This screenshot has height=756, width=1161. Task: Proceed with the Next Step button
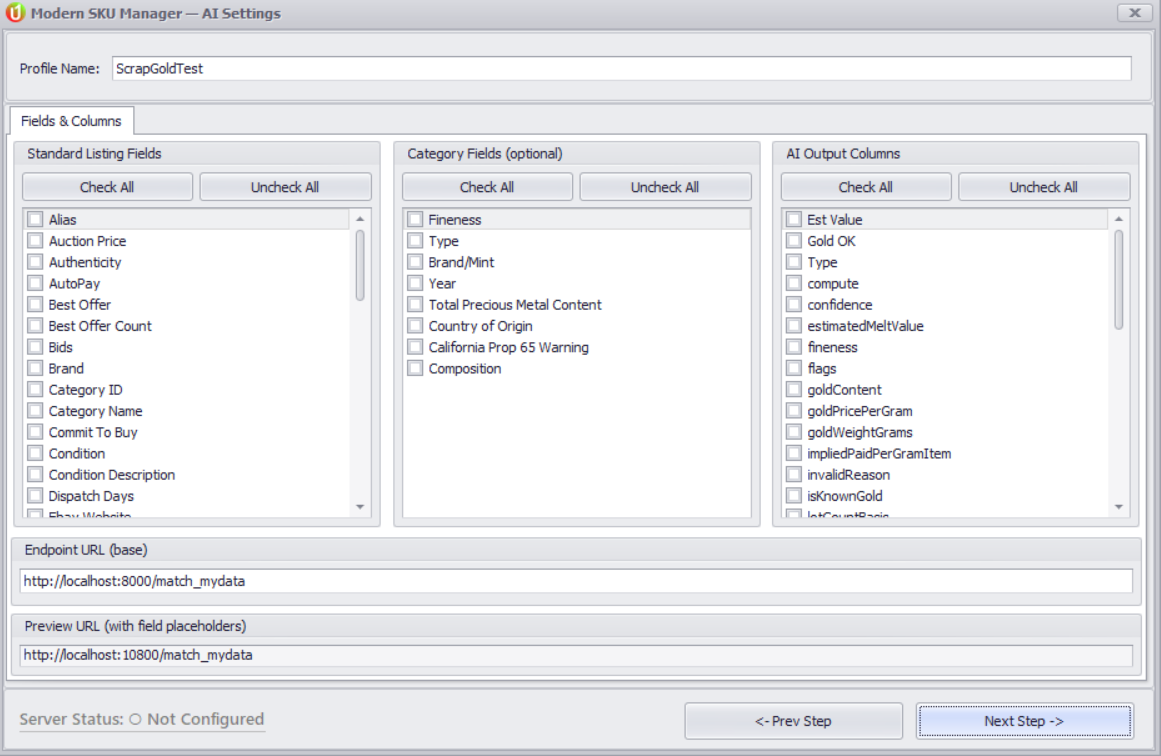1025,721
